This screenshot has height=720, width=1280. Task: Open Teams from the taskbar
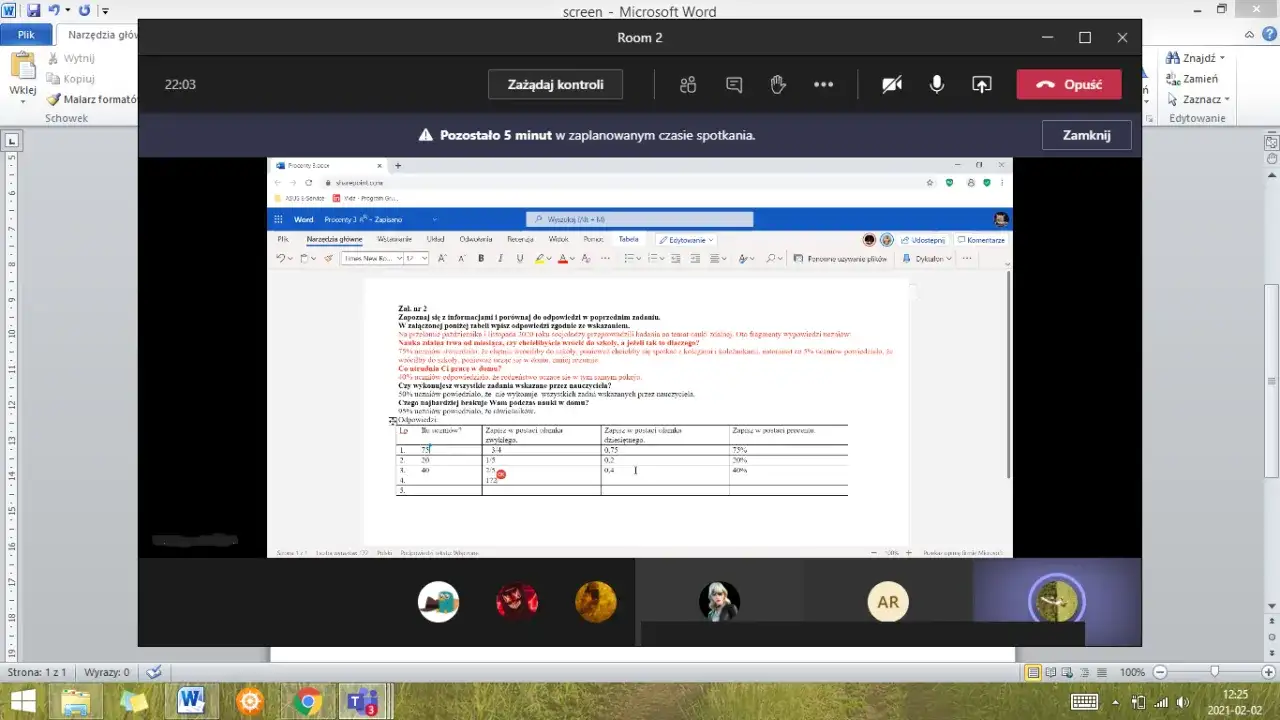click(x=360, y=701)
